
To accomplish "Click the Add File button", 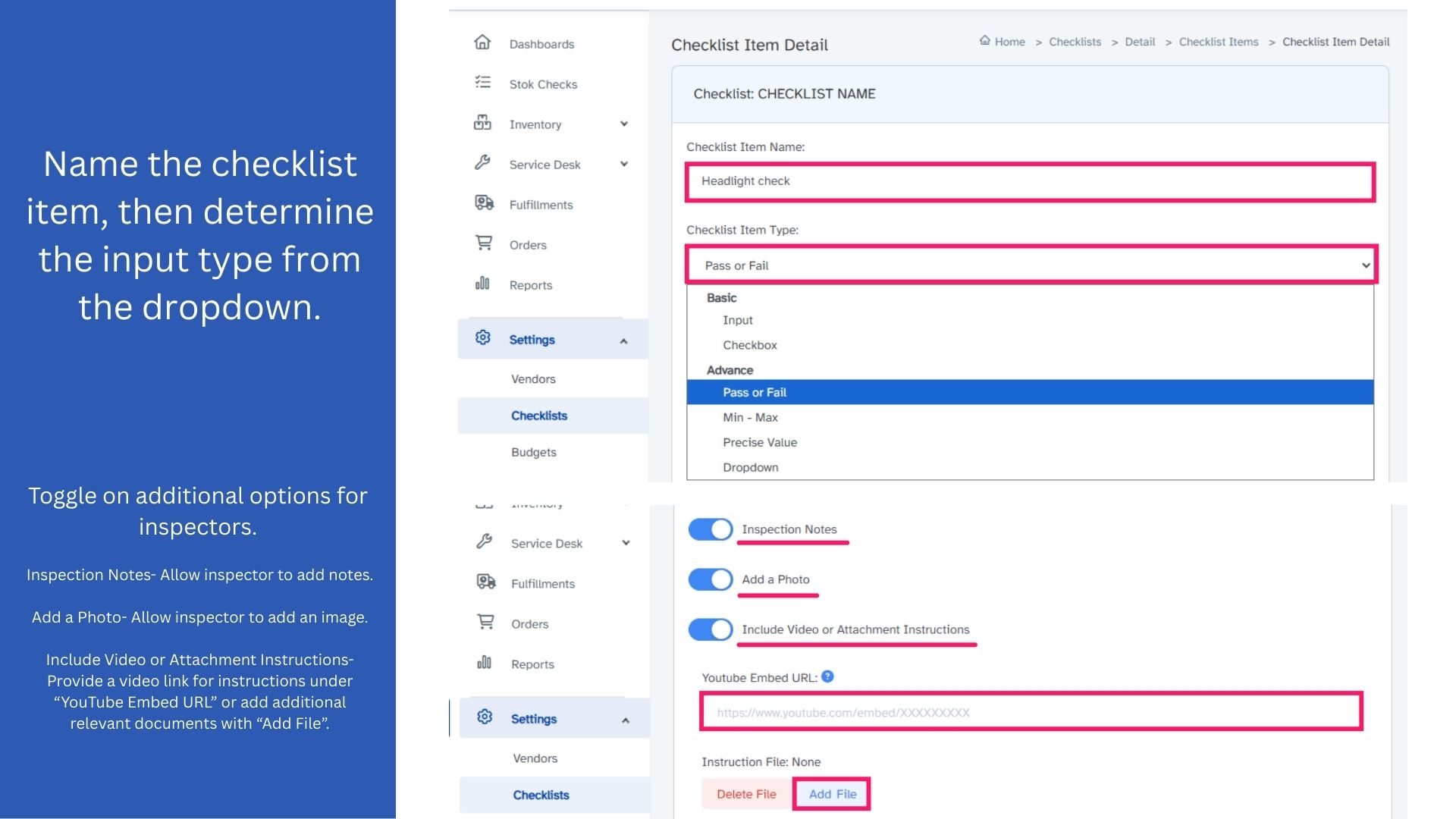I will (x=832, y=794).
